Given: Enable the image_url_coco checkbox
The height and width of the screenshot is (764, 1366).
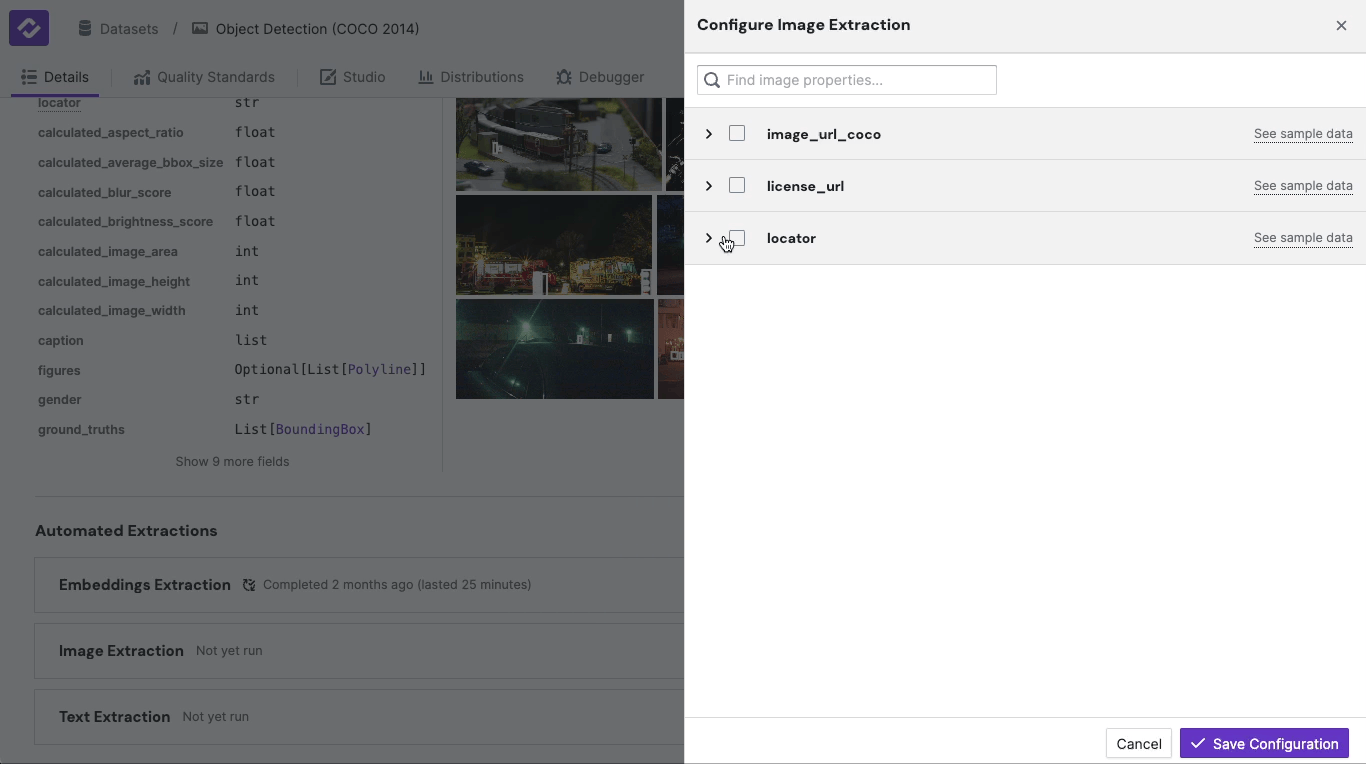Looking at the screenshot, I should pyautogui.click(x=737, y=133).
